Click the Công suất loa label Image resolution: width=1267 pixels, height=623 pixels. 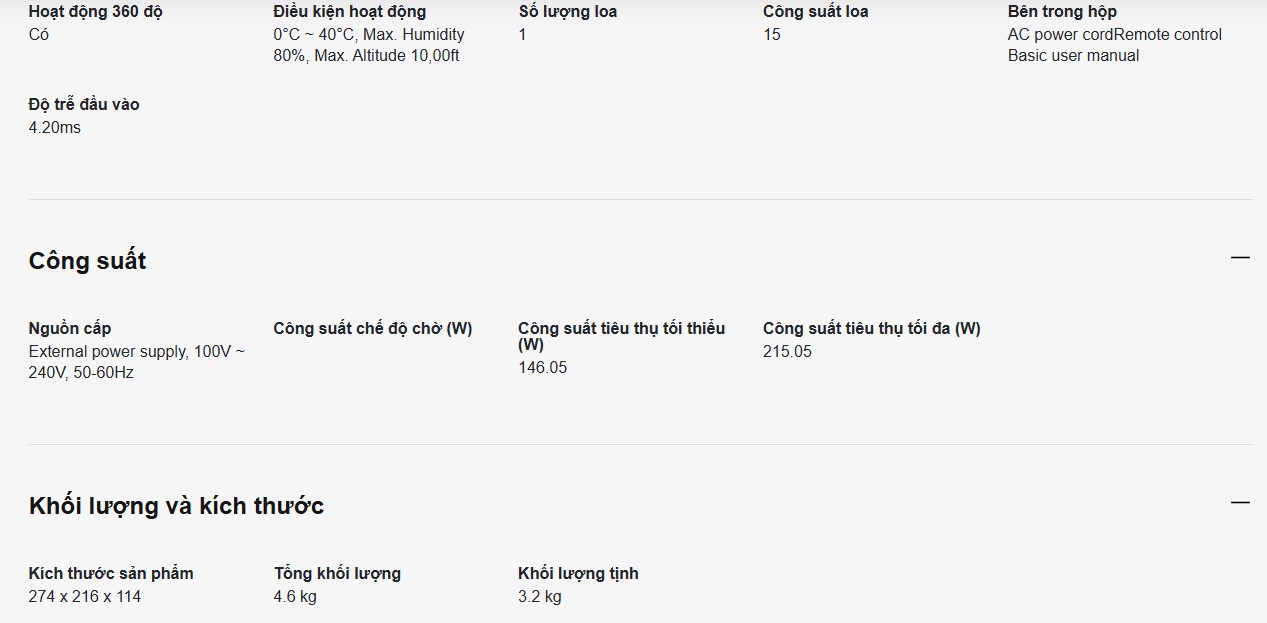[x=815, y=12]
